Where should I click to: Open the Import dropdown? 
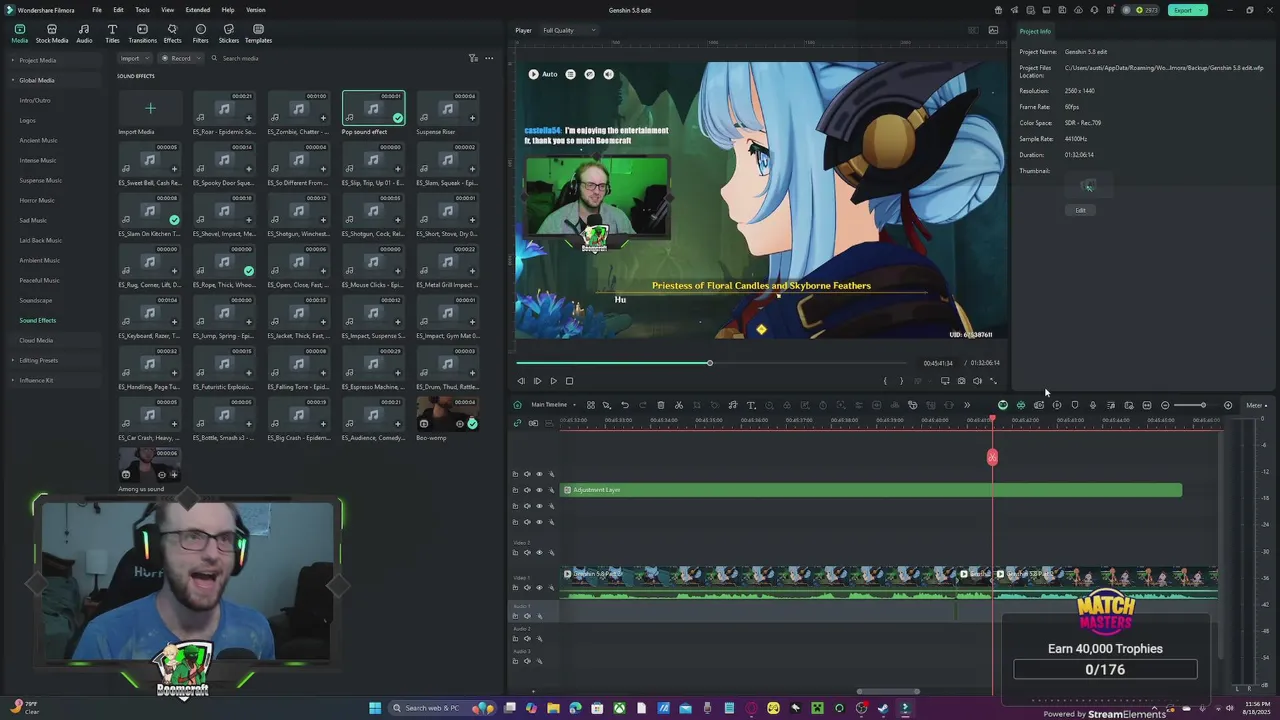pyautogui.click(x=133, y=58)
